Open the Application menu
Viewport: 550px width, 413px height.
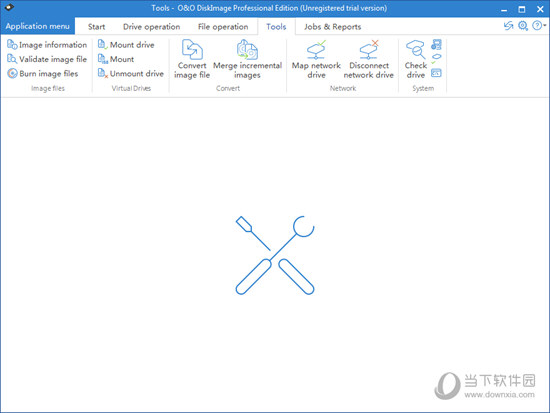point(38,26)
